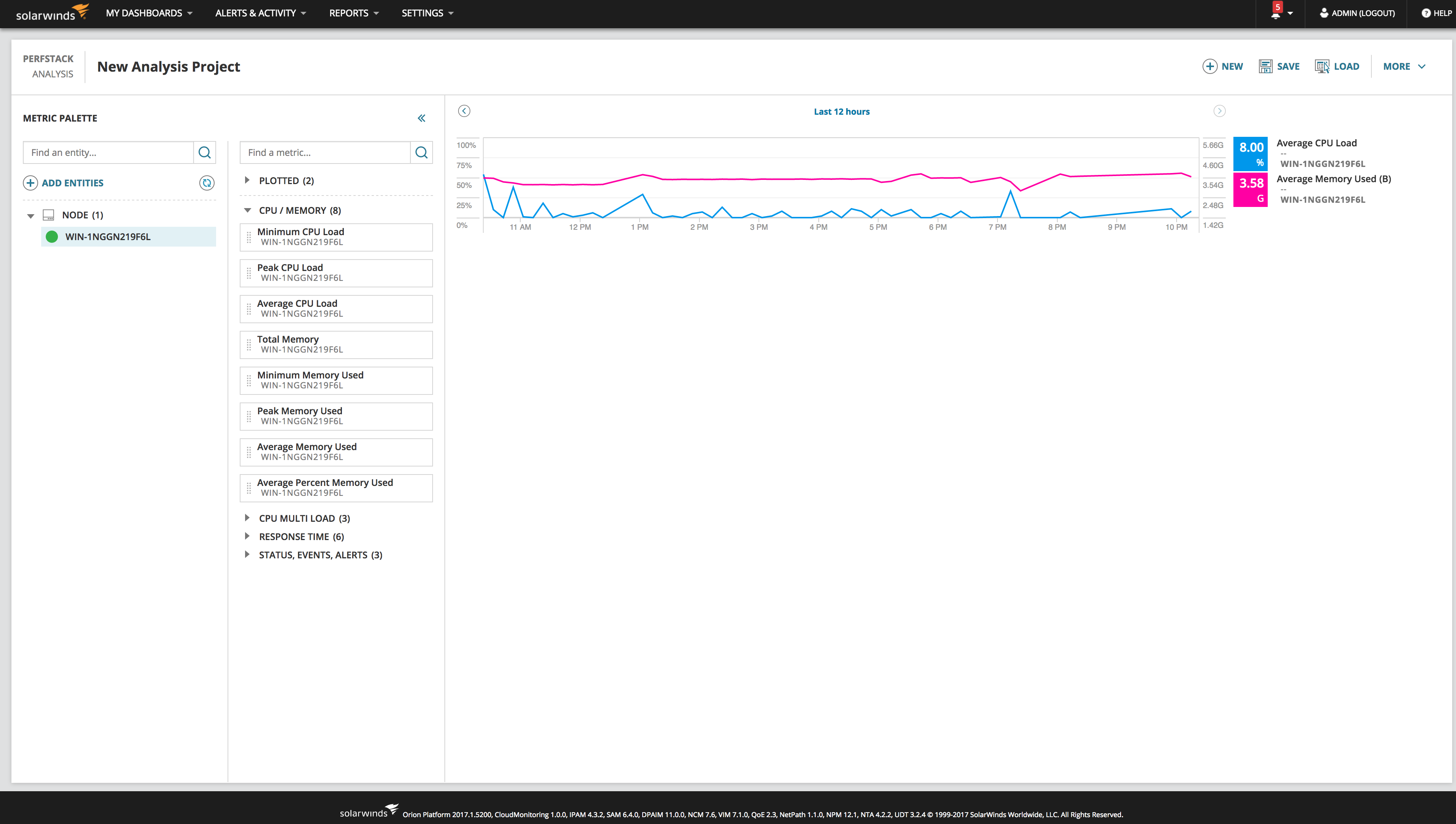Click the Load project icon
1456x824 pixels.
click(1322, 66)
